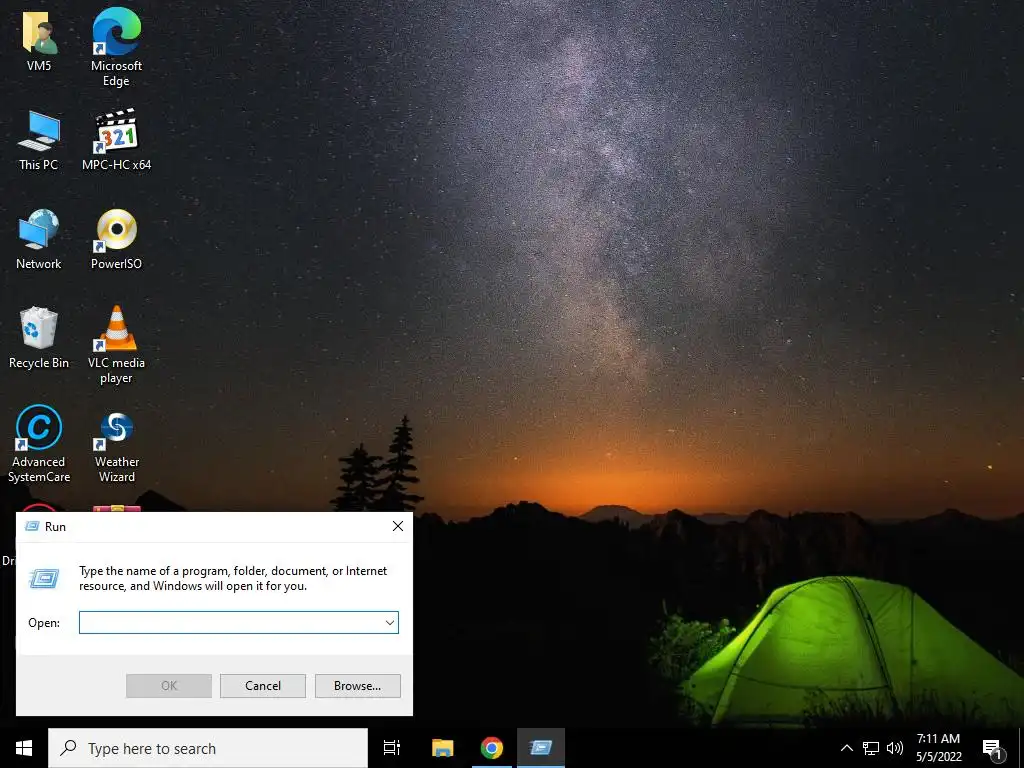Launch Microsoft Edge from desktop
This screenshot has height=768, width=1024.
[116, 47]
